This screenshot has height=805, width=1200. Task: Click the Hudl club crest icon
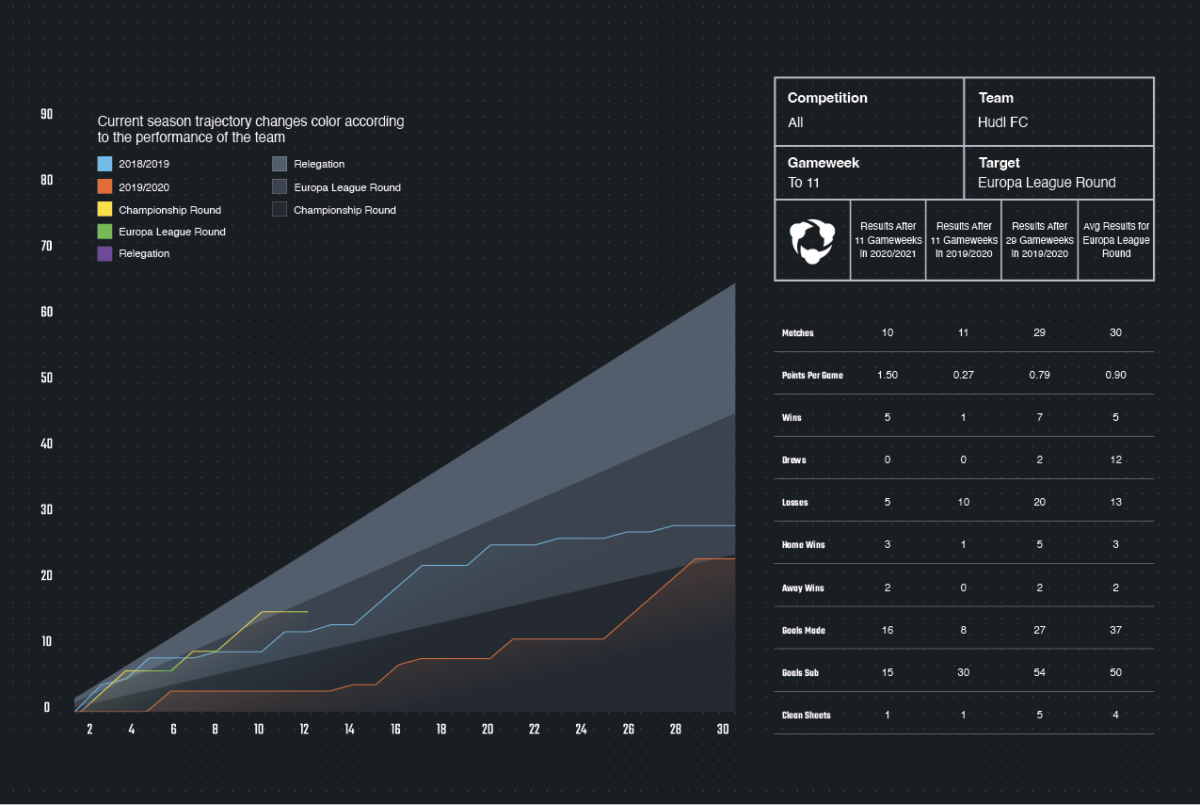[x=812, y=240]
